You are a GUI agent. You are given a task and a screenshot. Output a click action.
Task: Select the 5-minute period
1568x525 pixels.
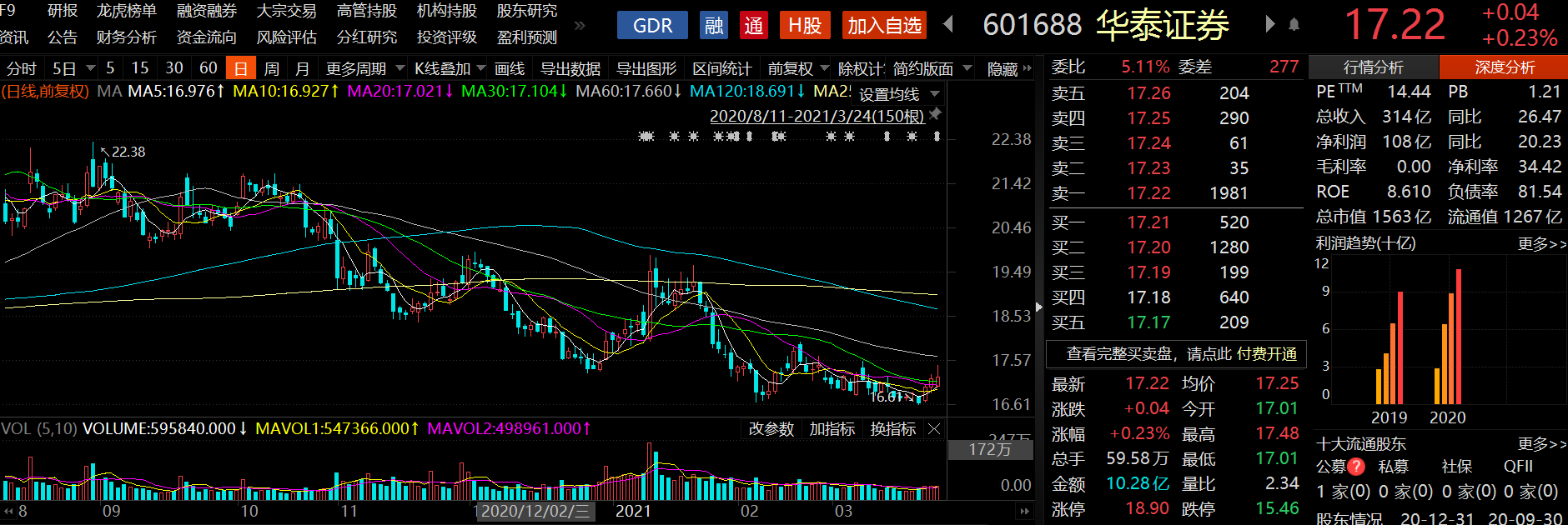coord(110,68)
